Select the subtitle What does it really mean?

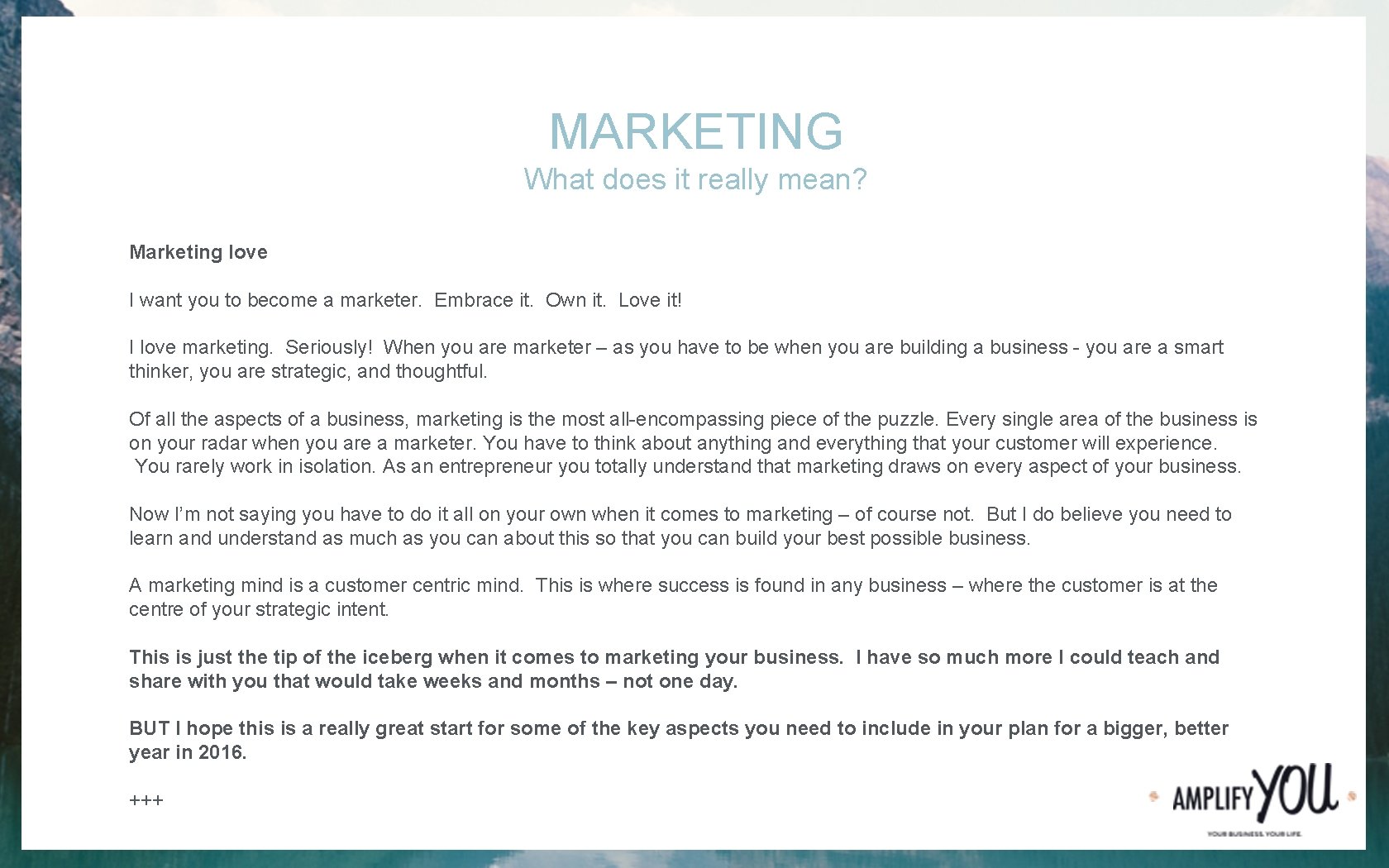pyautogui.click(x=695, y=179)
